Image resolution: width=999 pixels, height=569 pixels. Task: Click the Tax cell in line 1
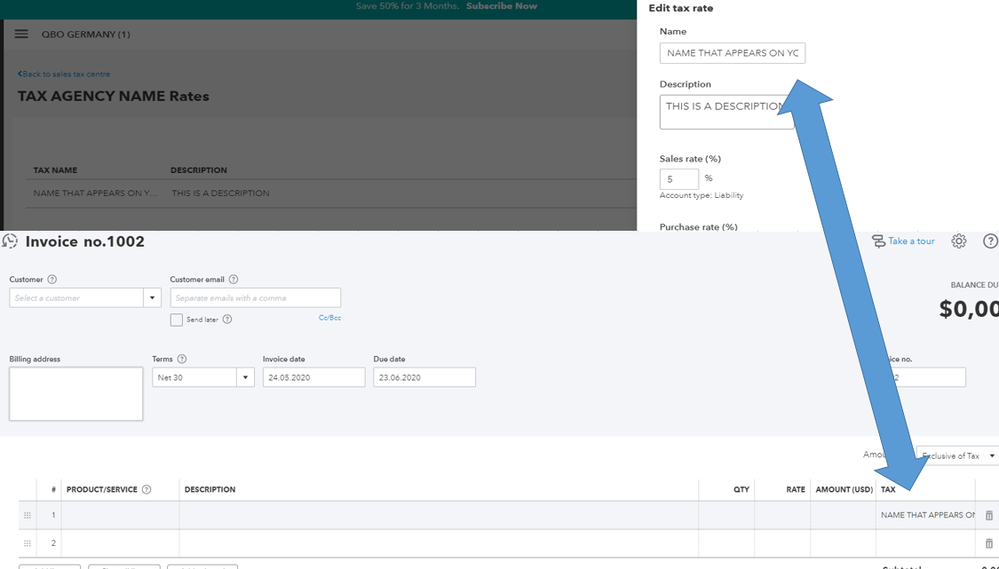[926, 515]
